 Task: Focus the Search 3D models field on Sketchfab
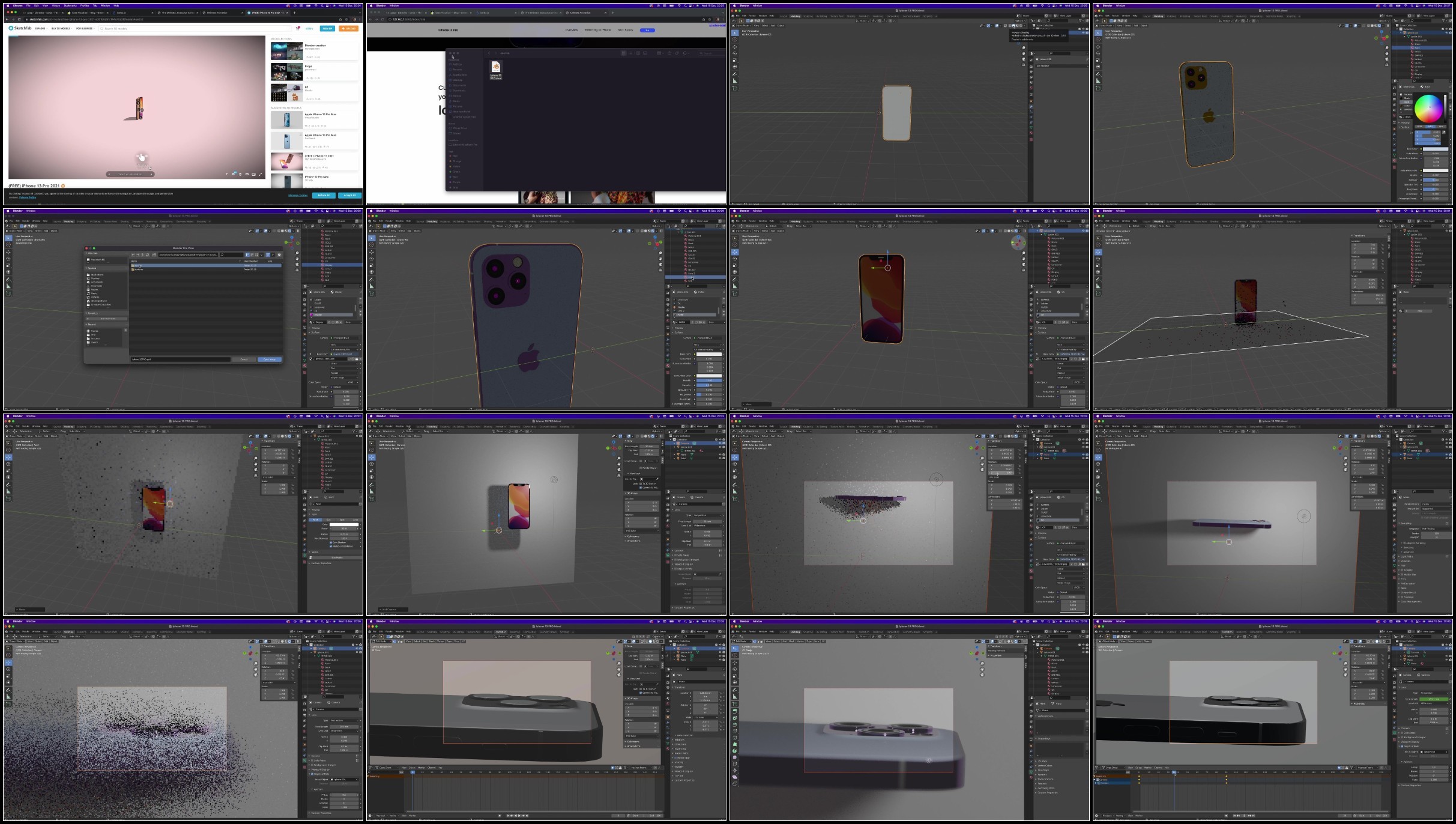(195, 28)
